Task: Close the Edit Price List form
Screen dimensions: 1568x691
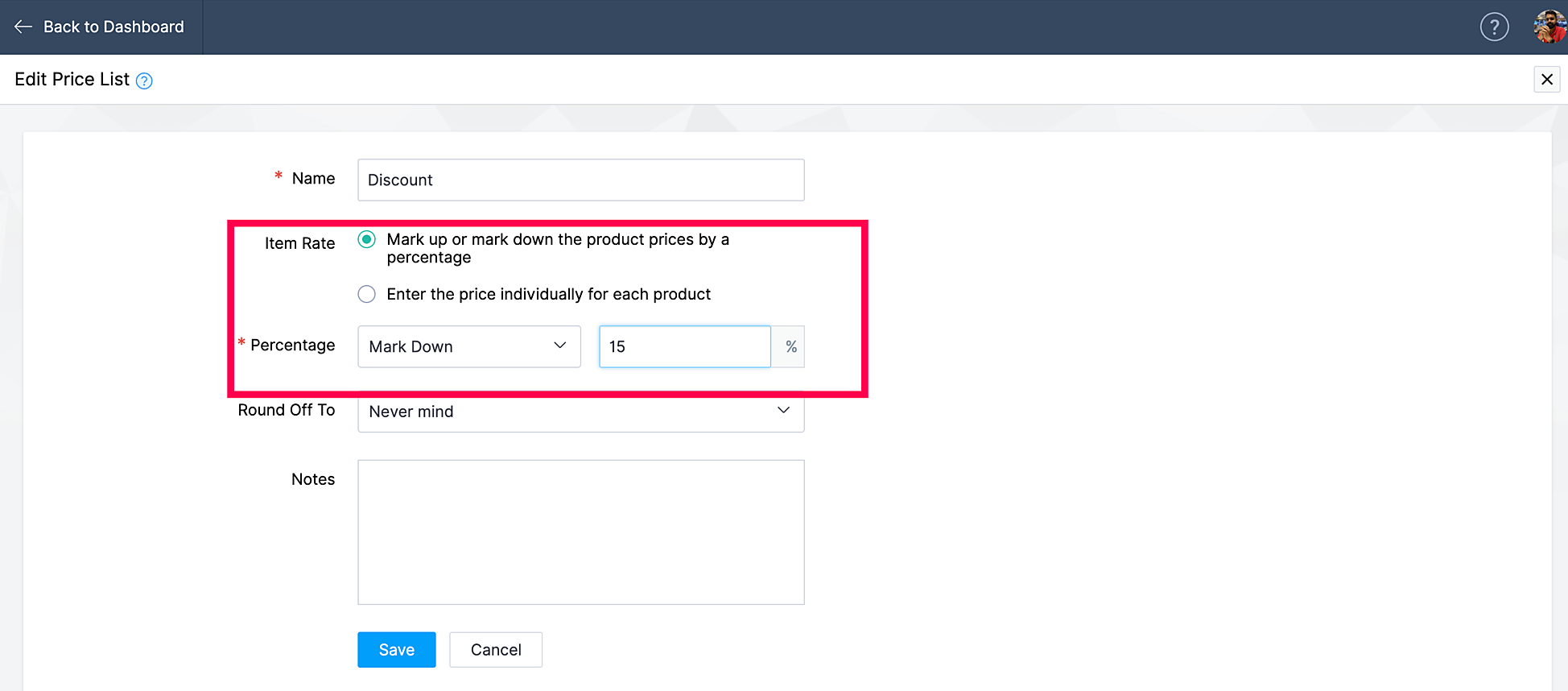Action: coord(1546,79)
